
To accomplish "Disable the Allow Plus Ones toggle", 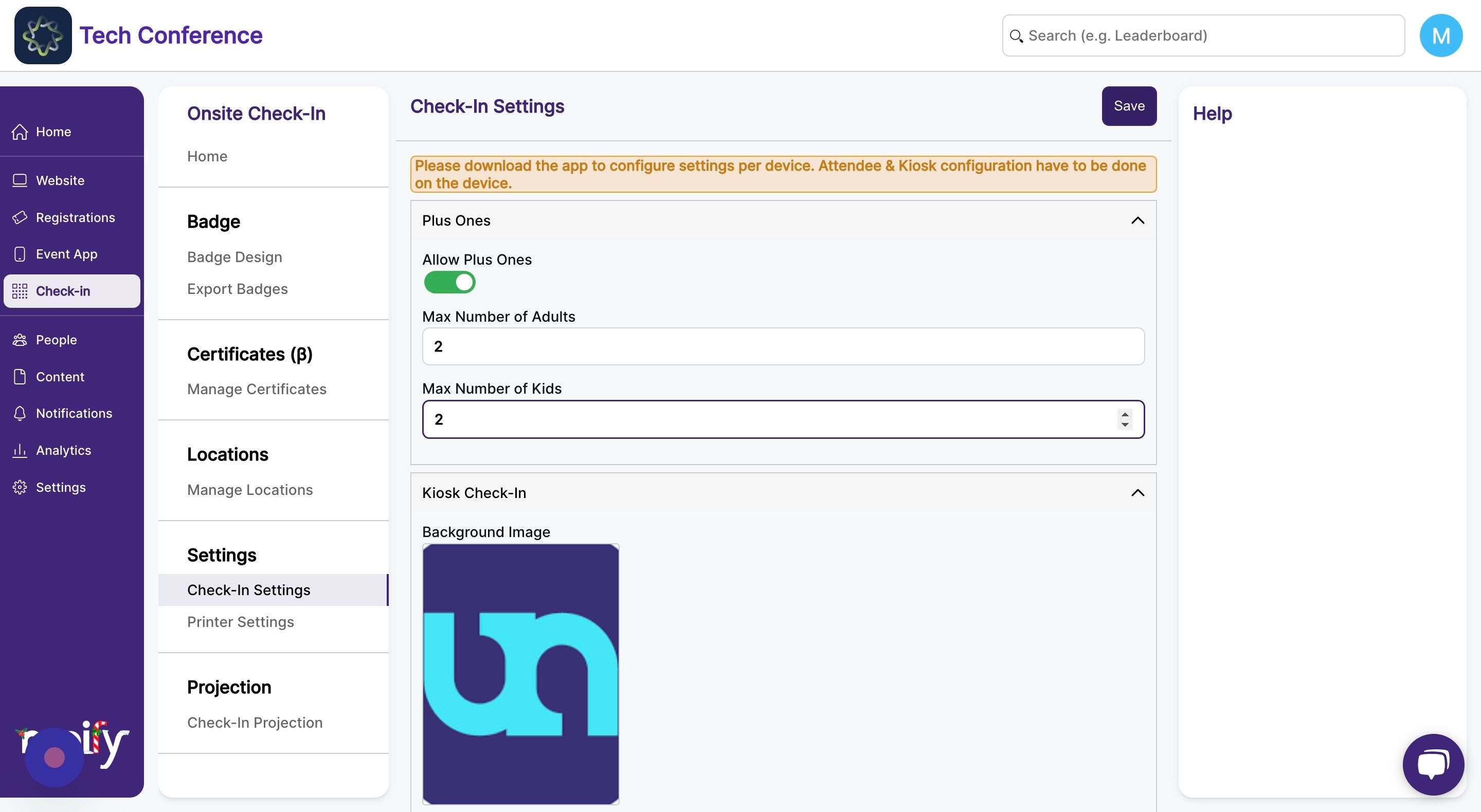I will pos(449,282).
